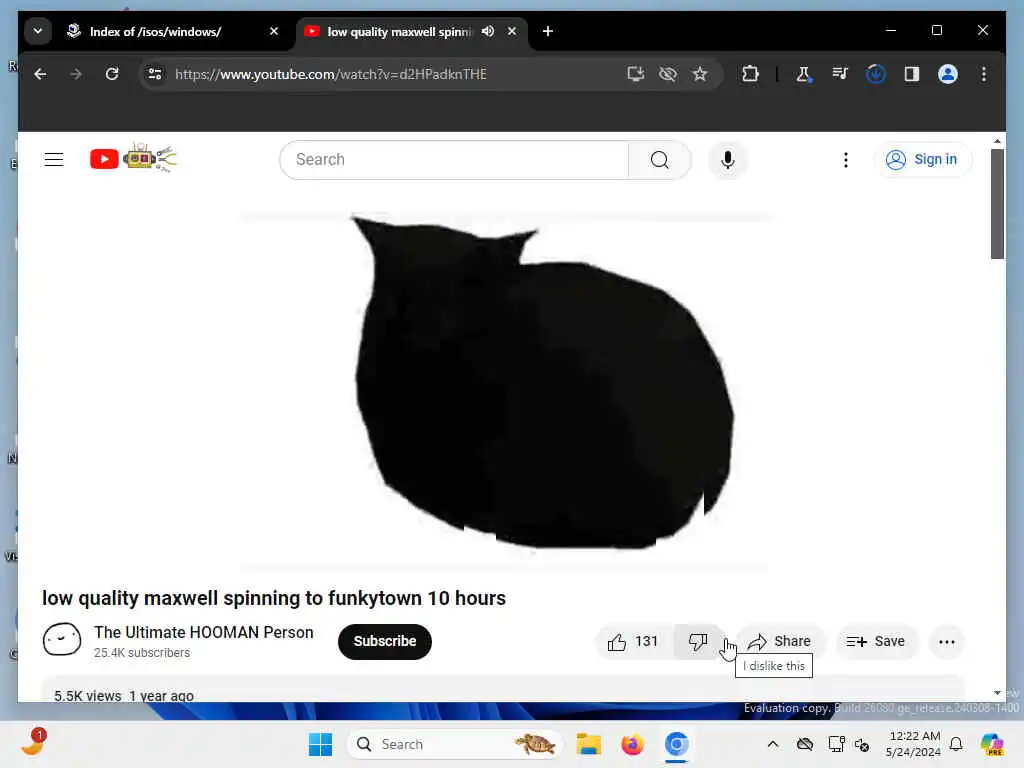Save the video to a playlist
This screenshot has width=1024, height=768.
pos(876,642)
